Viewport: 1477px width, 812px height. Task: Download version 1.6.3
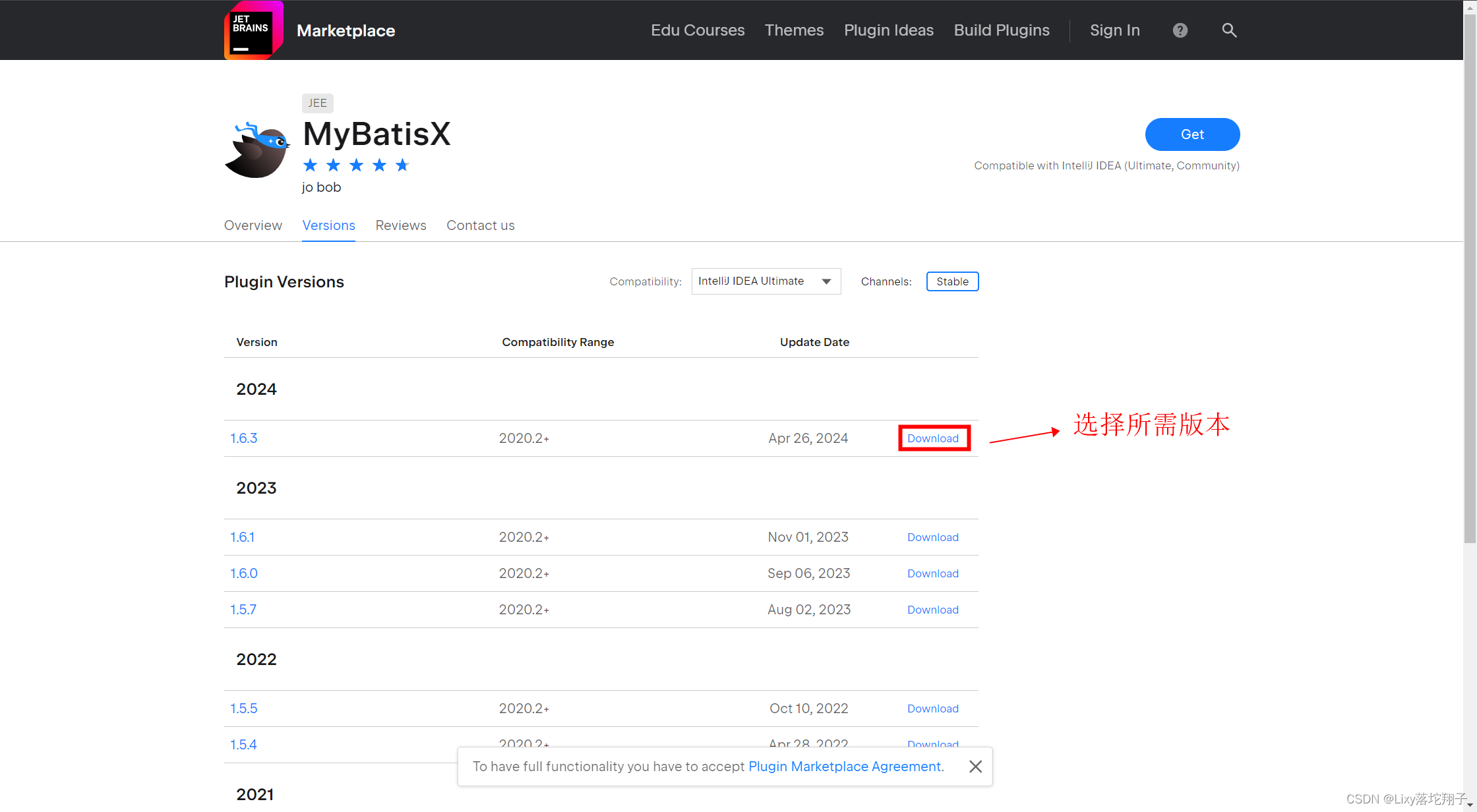(933, 438)
